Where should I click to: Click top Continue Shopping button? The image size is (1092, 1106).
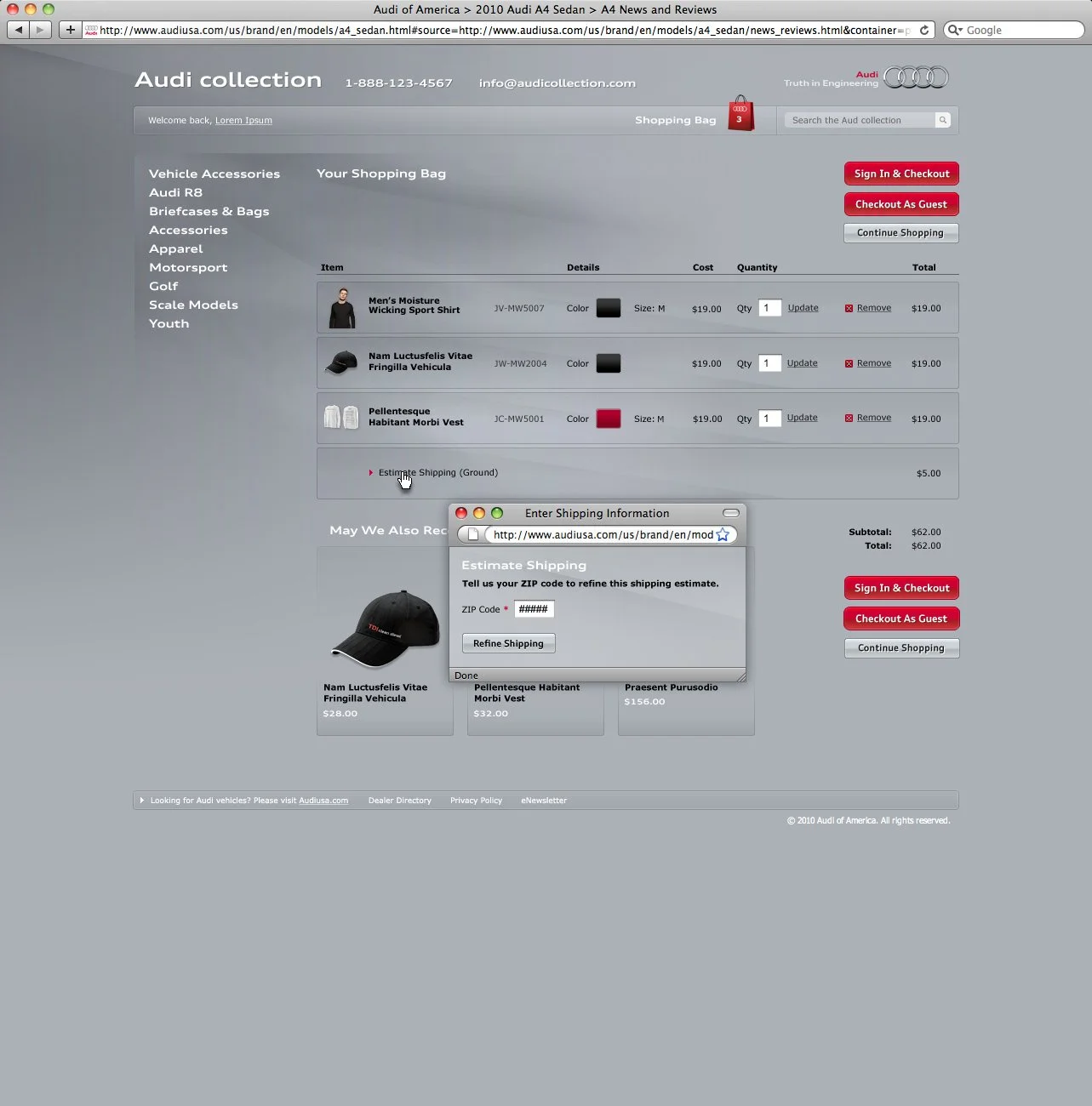[x=900, y=233]
